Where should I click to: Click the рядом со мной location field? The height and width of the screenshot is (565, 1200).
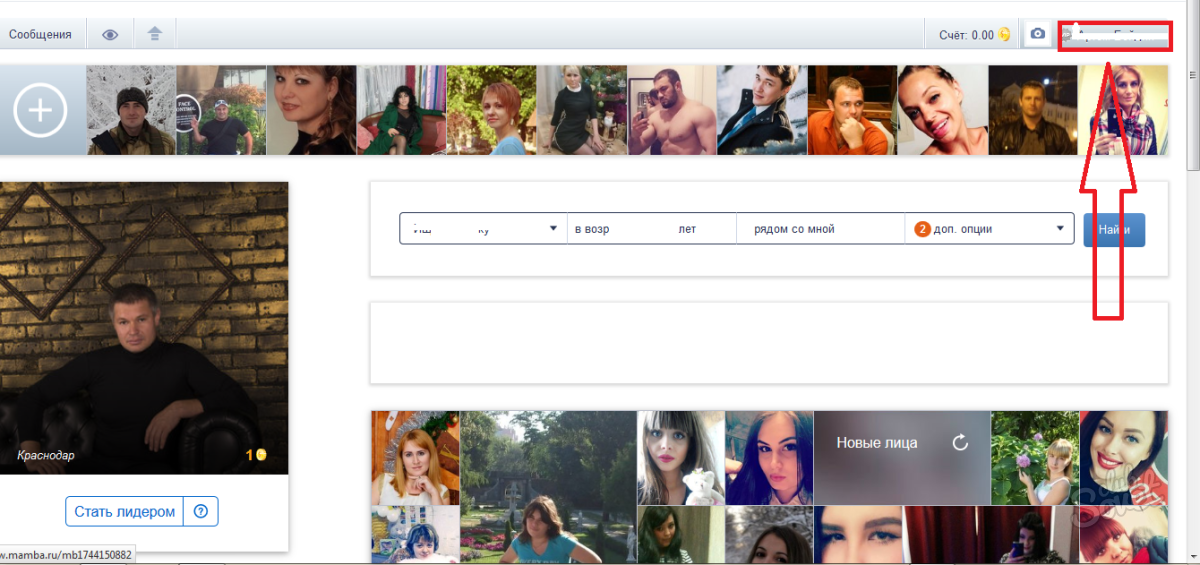pos(820,229)
